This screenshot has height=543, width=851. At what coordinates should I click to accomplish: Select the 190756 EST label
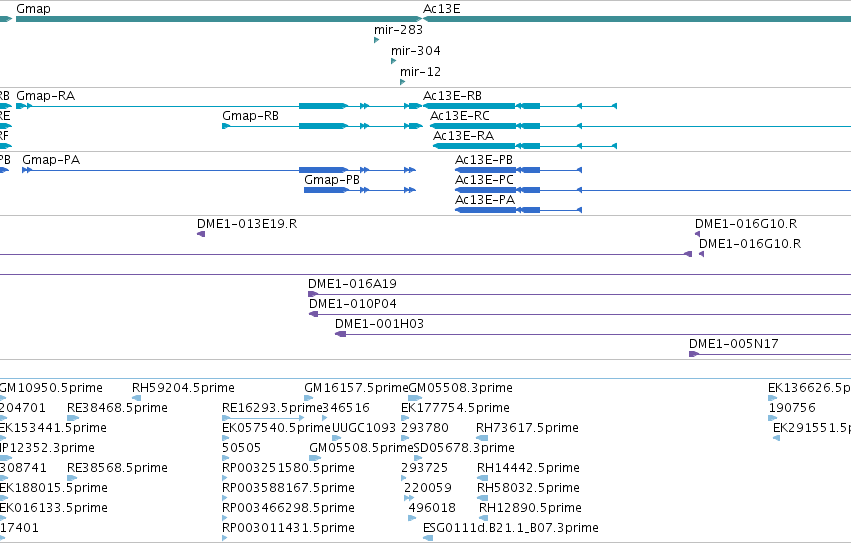click(x=792, y=408)
